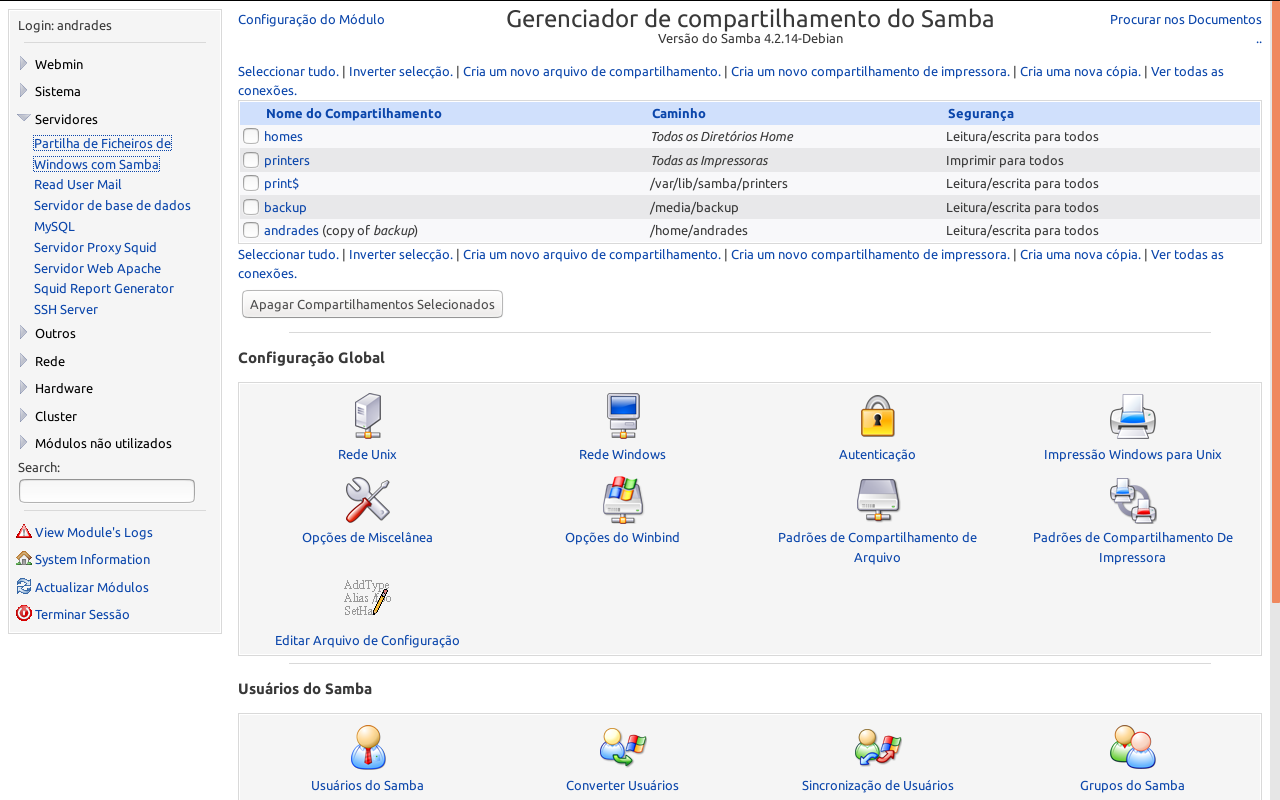Open the Rede Unix server icon

(367, 416)
